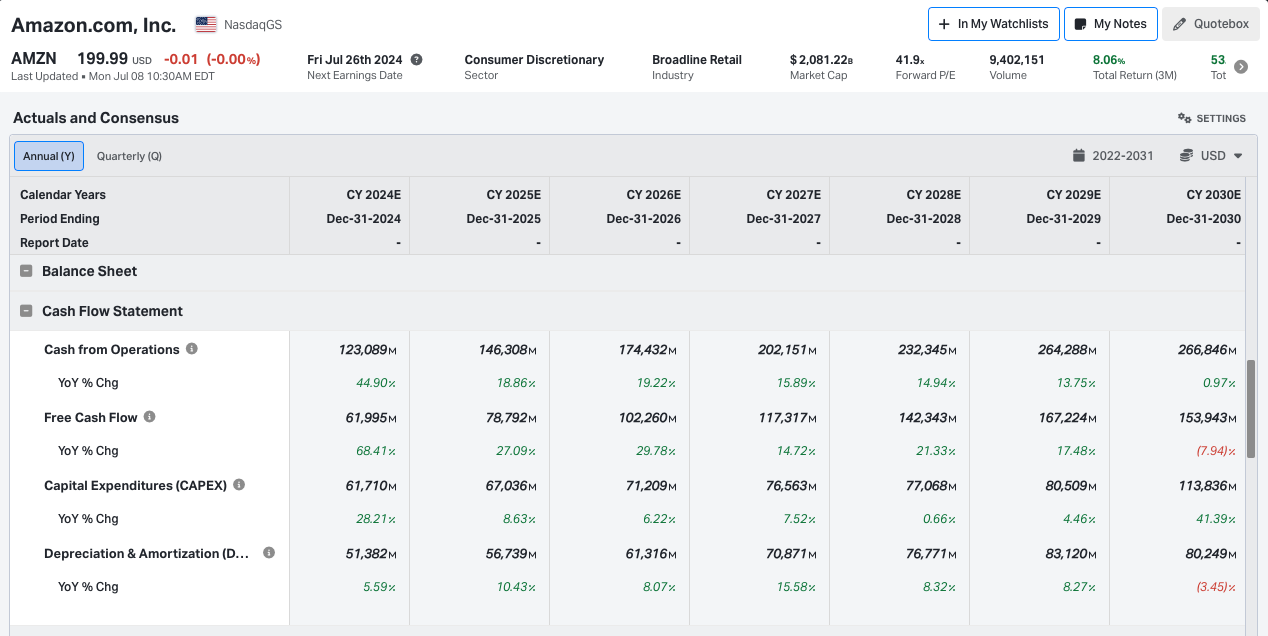Click the Consumer Discretionary sector link
1268x636 pixels.
(534, 60)
